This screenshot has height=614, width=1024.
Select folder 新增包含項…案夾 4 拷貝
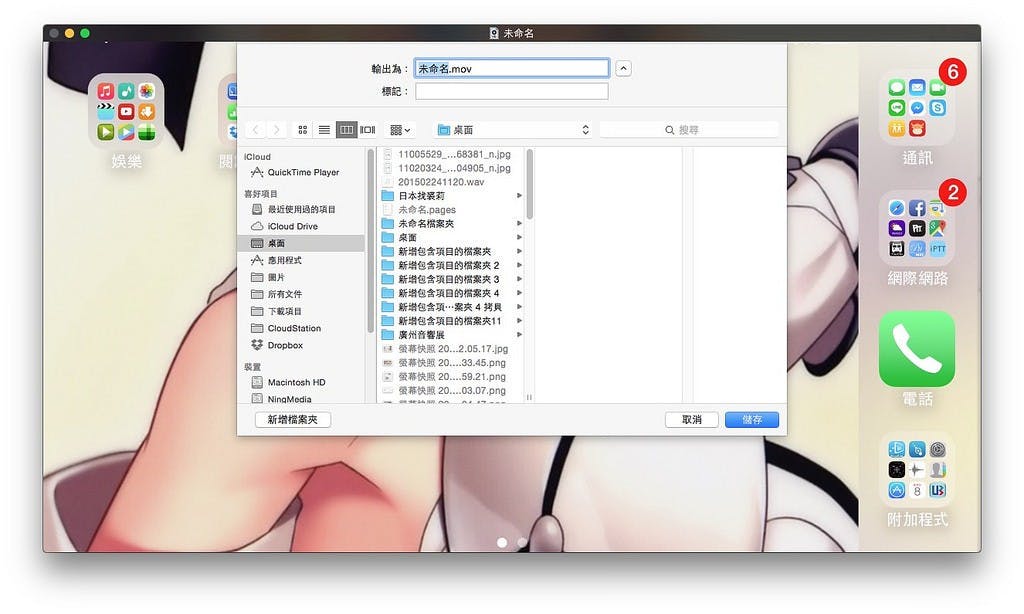tap(451, 307)
